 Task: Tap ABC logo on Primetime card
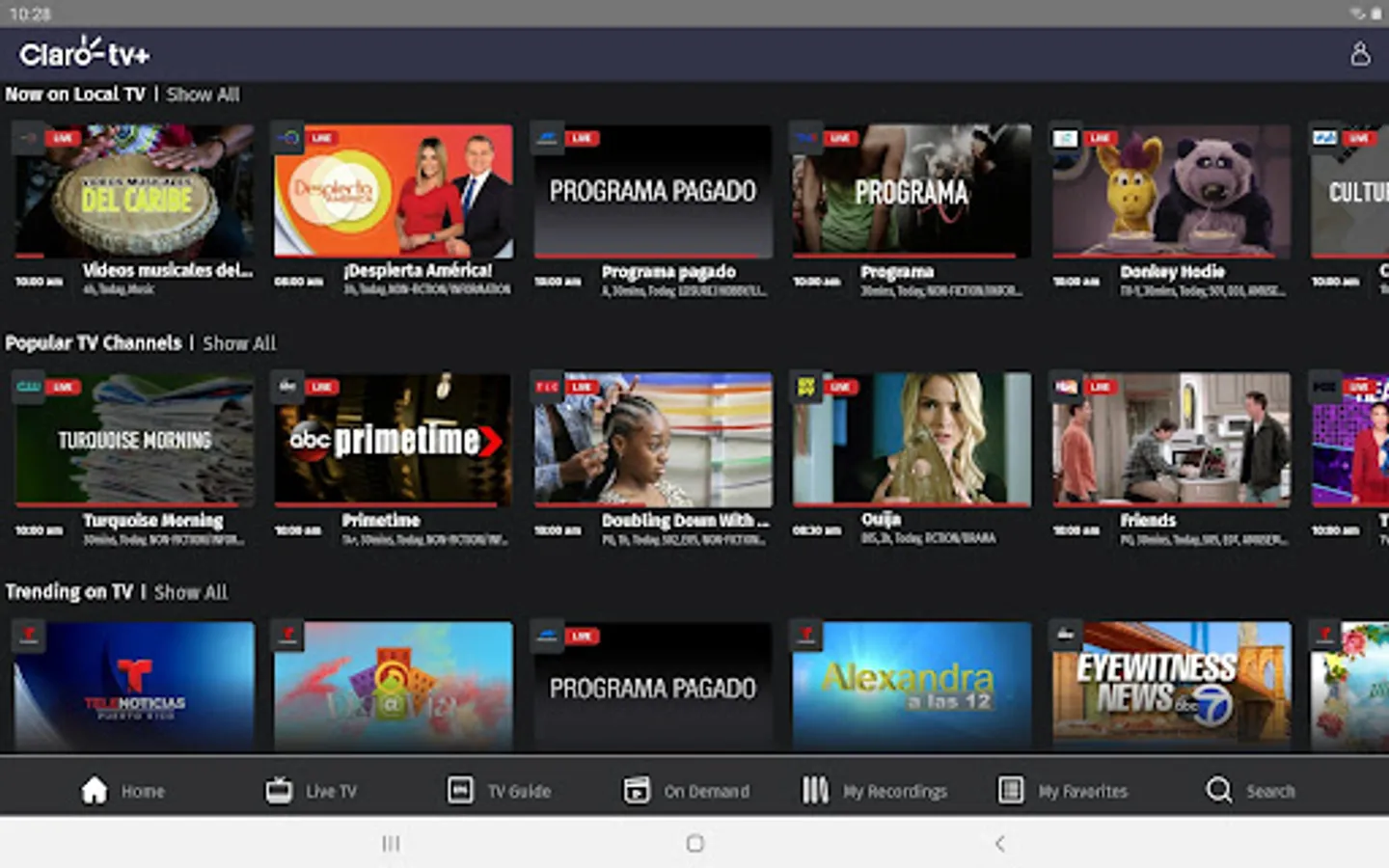point(287,387)
